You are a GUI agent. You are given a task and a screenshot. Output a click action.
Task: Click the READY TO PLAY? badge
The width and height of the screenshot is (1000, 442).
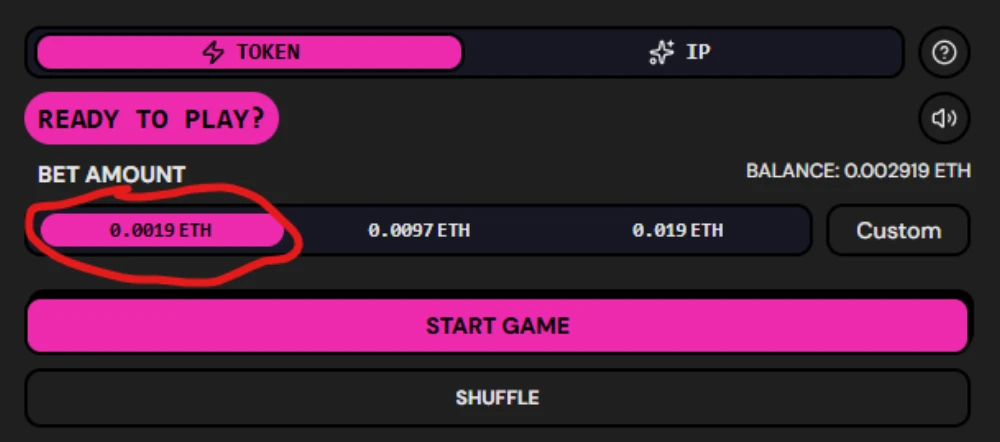[151, 119]
